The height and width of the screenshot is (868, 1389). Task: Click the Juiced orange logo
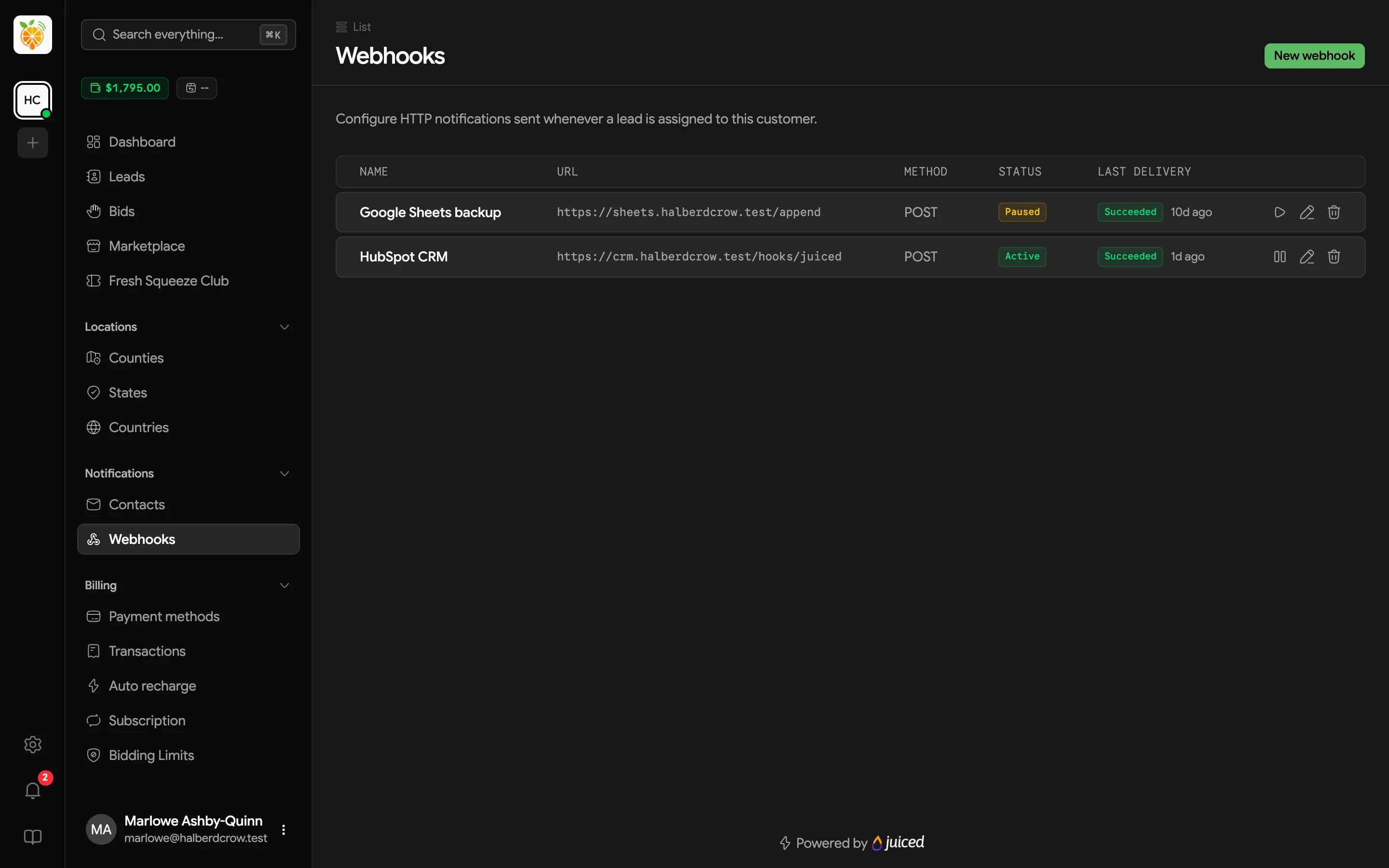tap(33, 35)
